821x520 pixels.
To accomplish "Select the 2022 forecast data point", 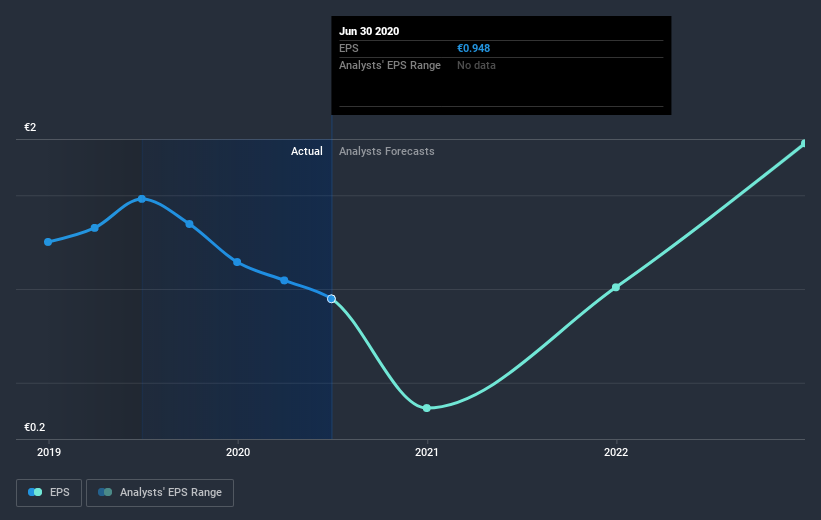I will coord(616,287).
